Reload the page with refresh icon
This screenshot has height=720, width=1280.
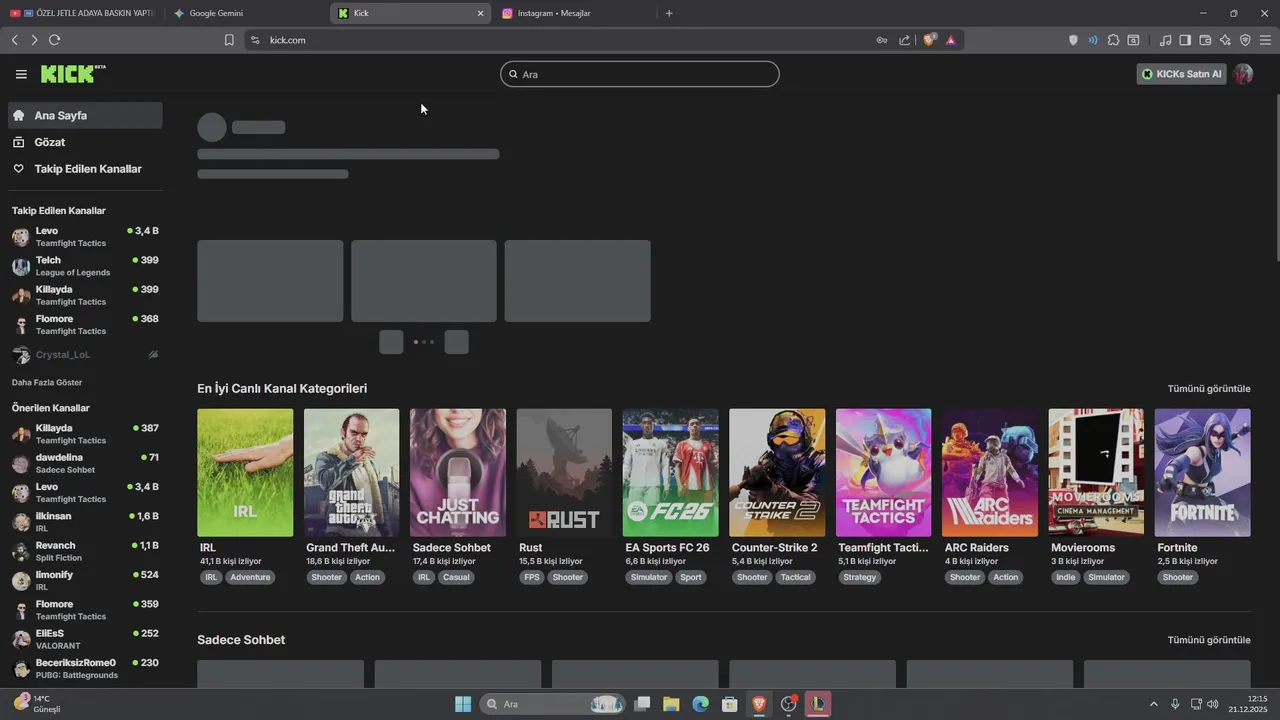tap(54, 40)
